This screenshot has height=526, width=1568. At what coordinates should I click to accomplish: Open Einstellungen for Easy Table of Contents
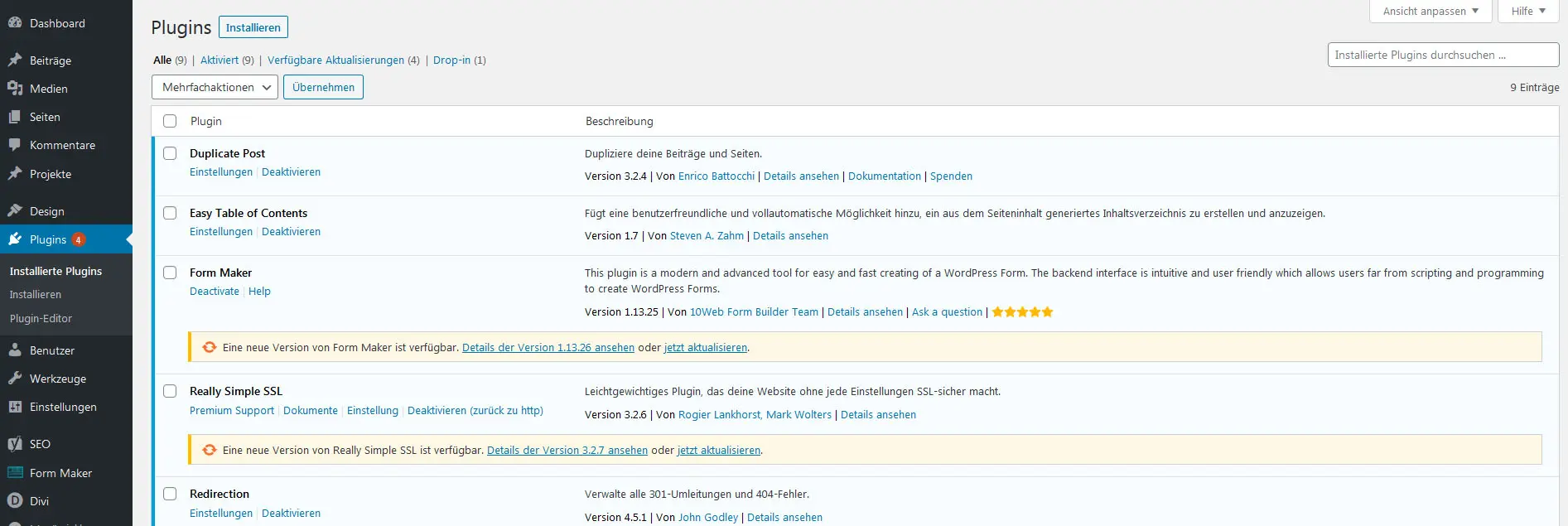(221, 232)
